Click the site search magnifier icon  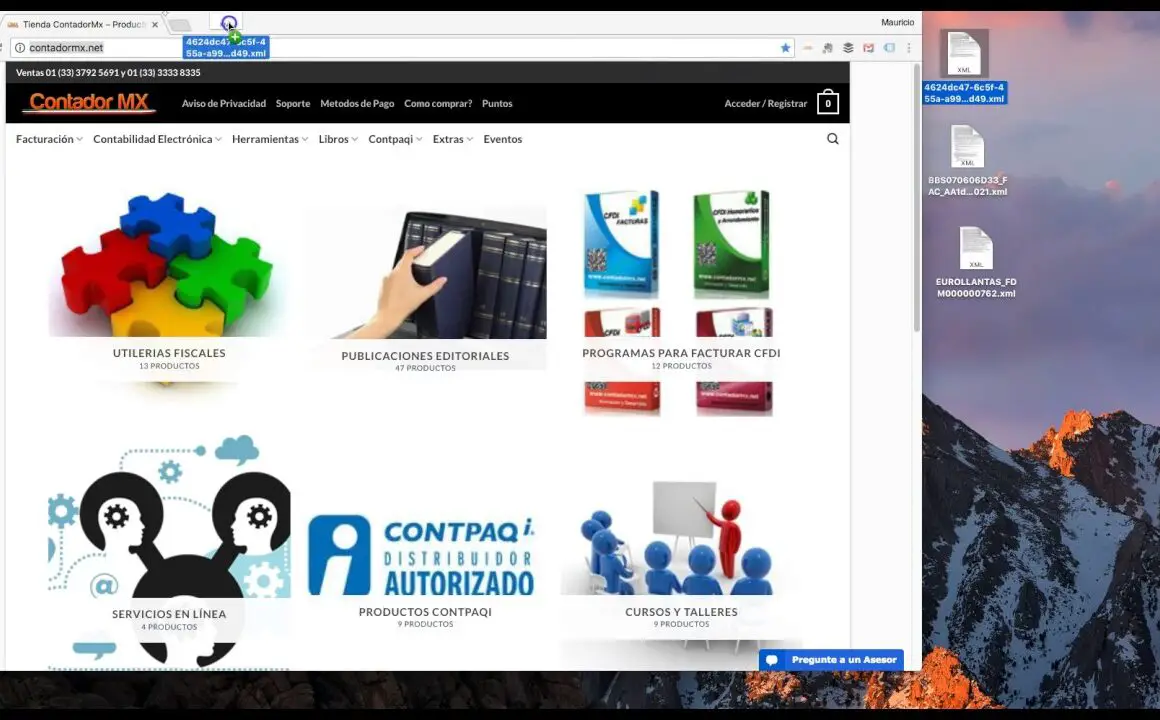point(832,138)
